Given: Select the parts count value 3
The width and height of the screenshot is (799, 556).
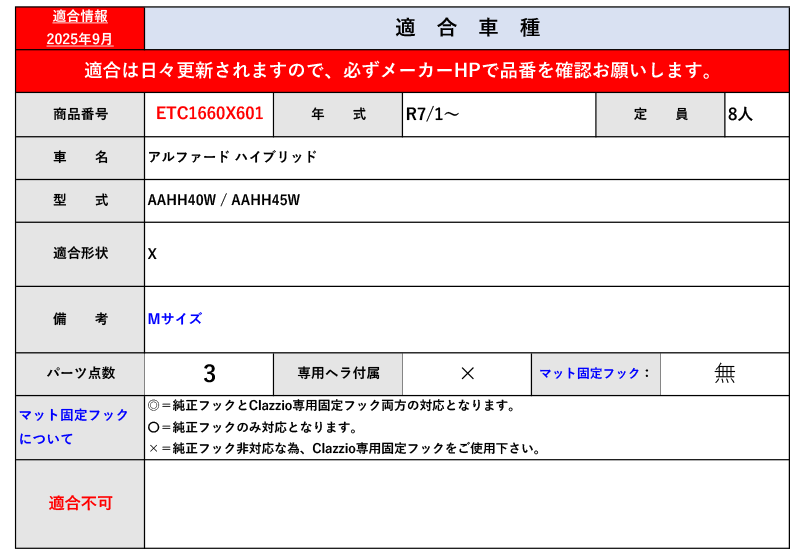Looking at the screenshot, I should [x=209, y=373].
